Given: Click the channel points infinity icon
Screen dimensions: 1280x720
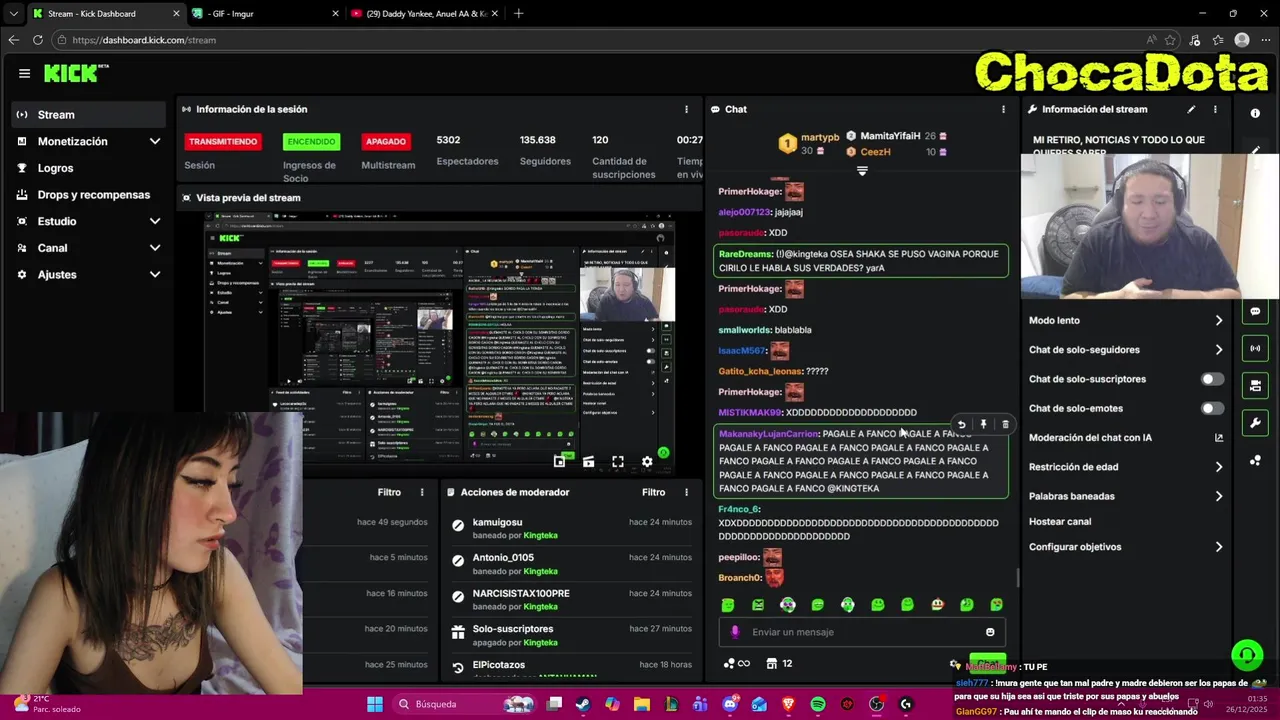Looking at the screenshot, I should click(736, 663).
